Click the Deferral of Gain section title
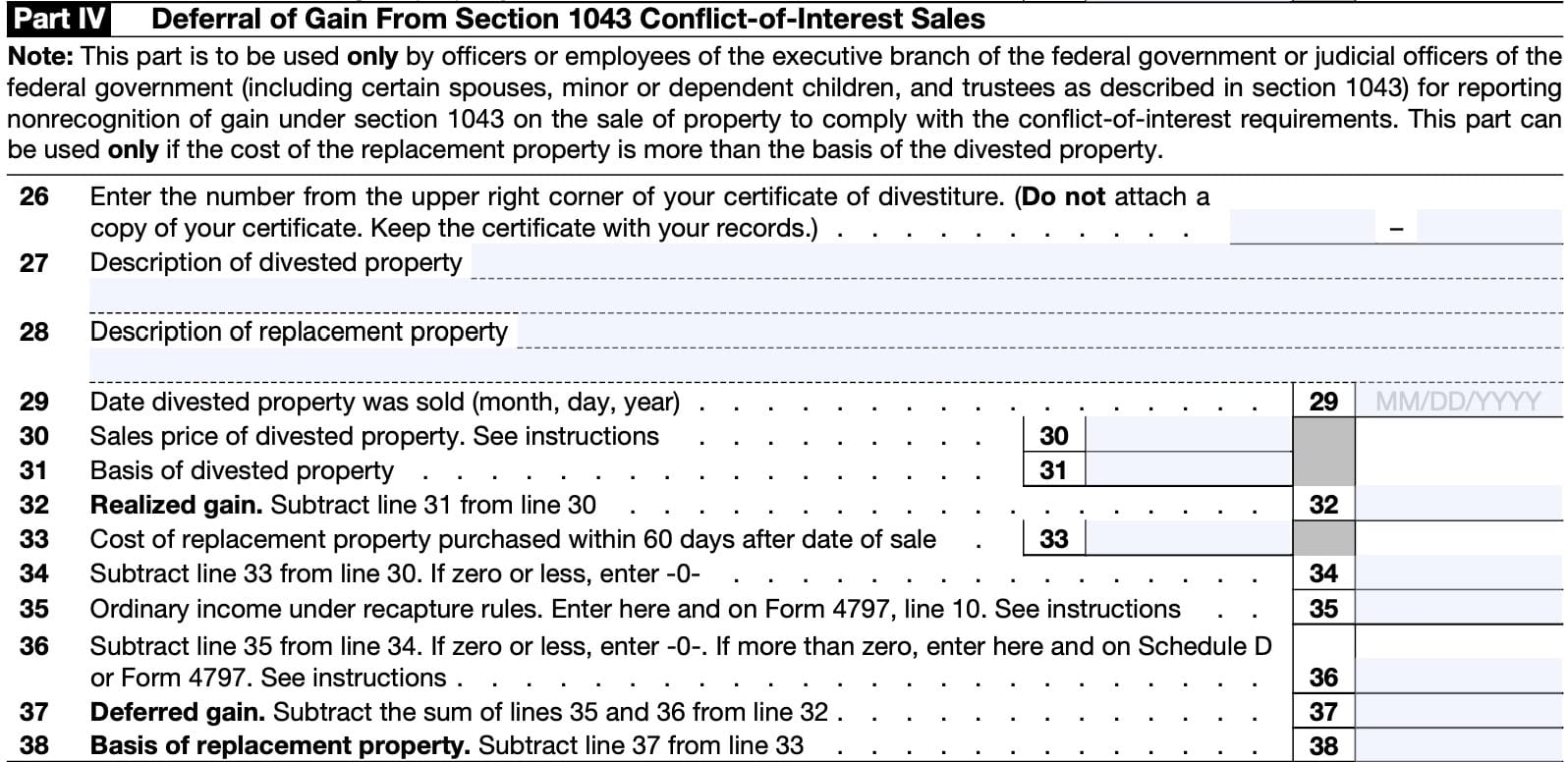The height and width of the screenshot is (762, 1568). (x=569, y=18)
